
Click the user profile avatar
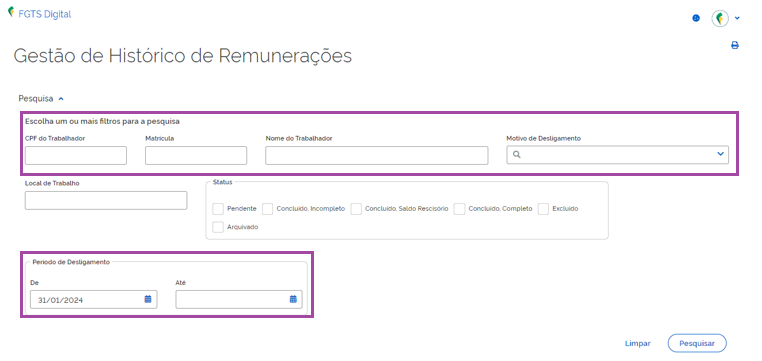coord(720,18)
